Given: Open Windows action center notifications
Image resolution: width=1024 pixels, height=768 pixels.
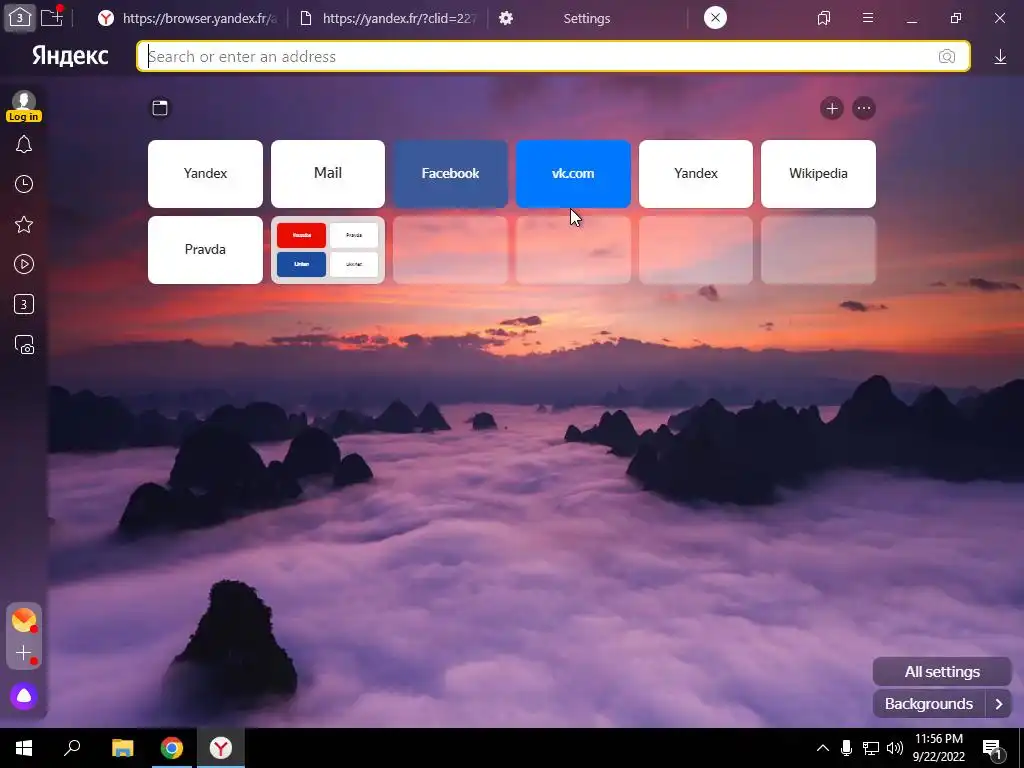Looking at the screenshot, I should point(992,749).
